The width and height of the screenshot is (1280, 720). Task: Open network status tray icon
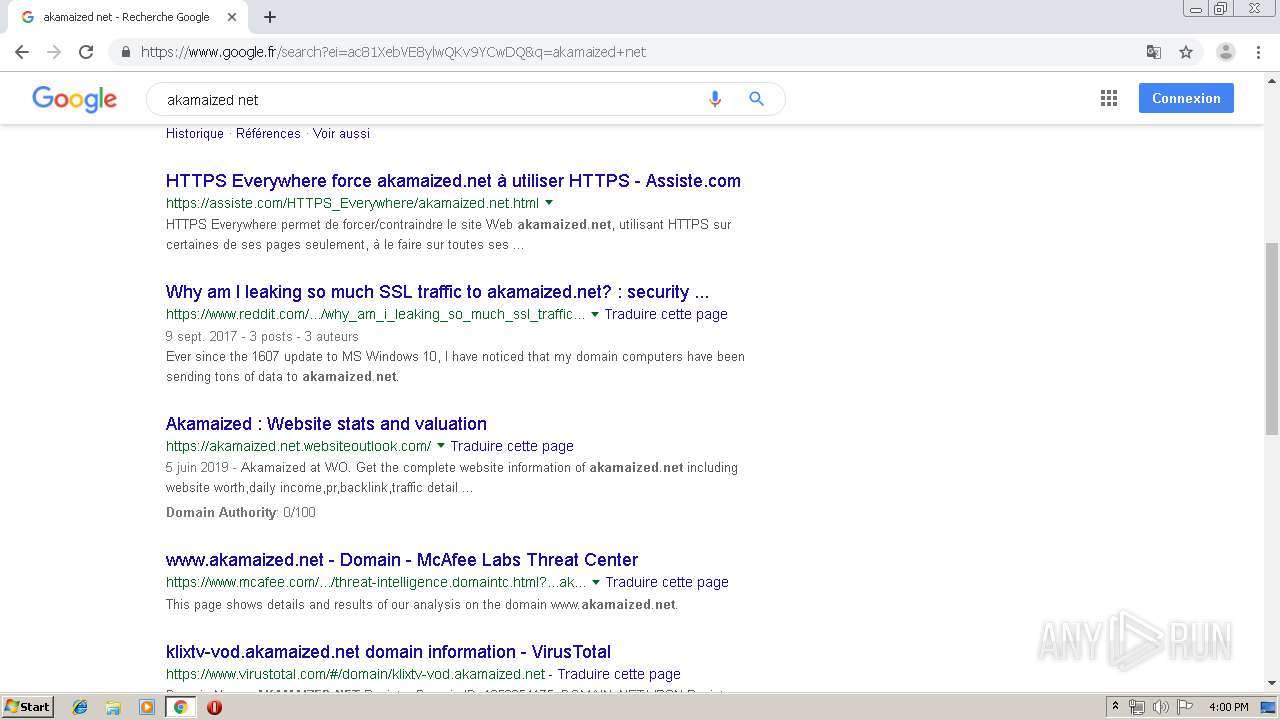pyautogui.click(x=1137, y=707)
